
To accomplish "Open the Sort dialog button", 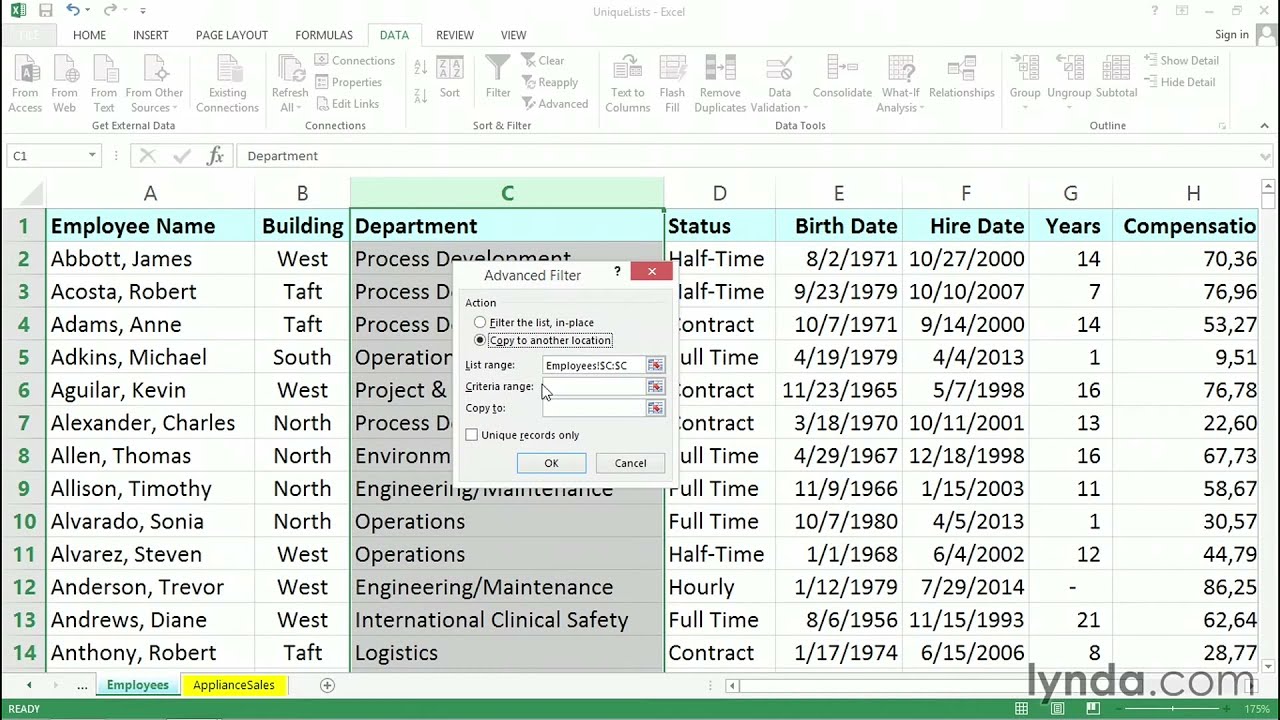I will click(x=450, y=78).
